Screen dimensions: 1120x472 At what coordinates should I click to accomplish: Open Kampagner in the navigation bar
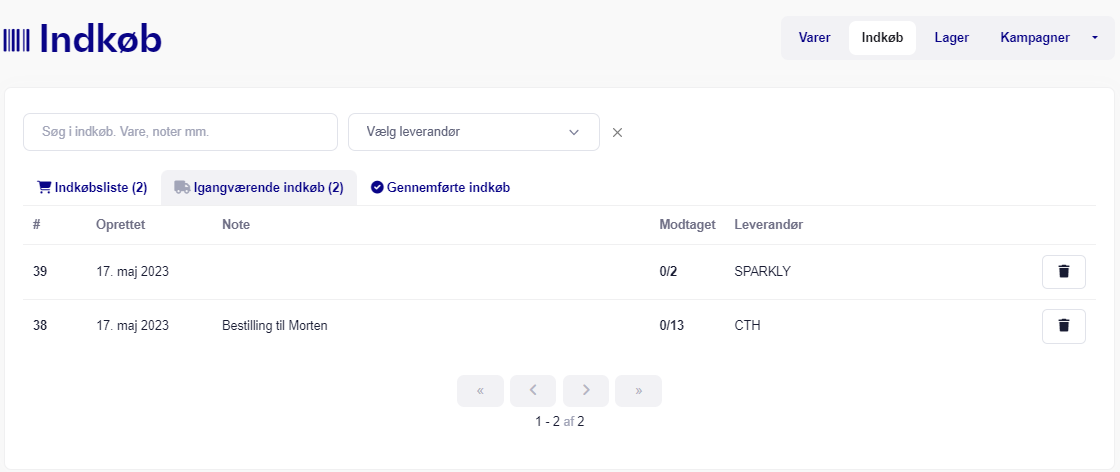pos(1034,38)
